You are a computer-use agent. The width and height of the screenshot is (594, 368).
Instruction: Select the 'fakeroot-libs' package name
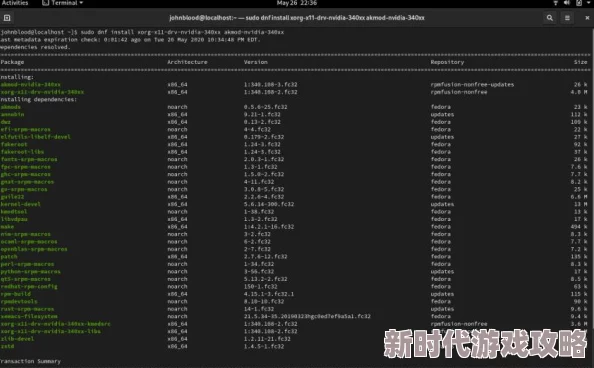tap(22, 152)
